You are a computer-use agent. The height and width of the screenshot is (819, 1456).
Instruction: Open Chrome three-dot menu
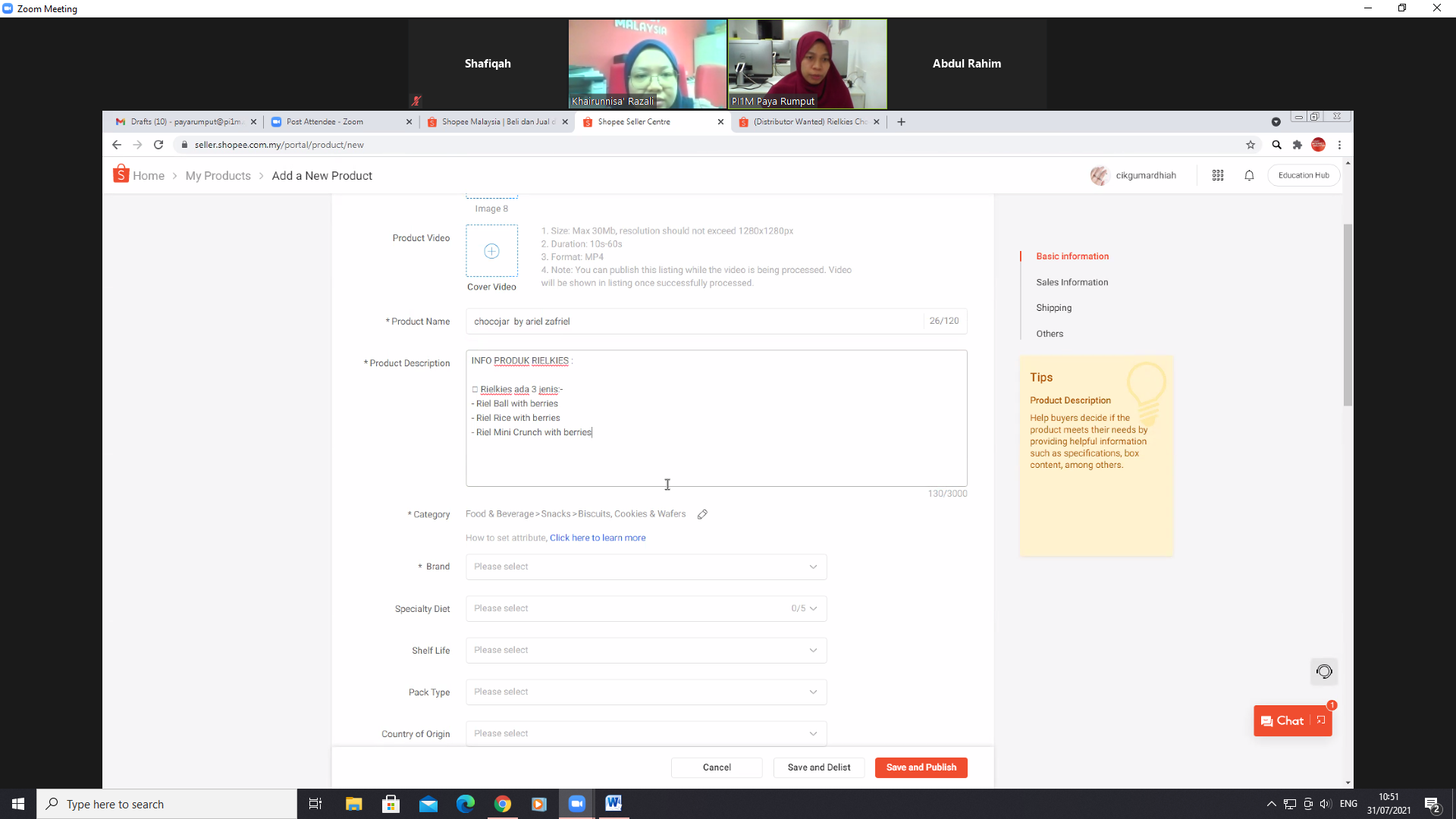[x=1340, y=145]
